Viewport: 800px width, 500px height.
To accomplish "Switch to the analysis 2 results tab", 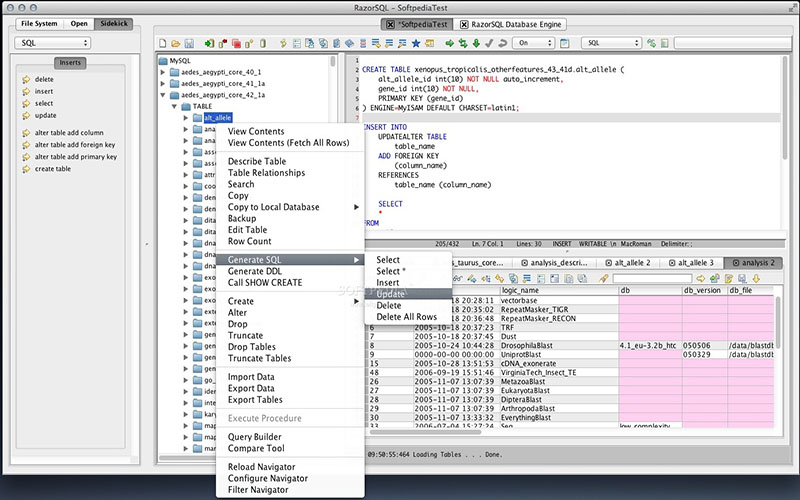I will 753,263.
